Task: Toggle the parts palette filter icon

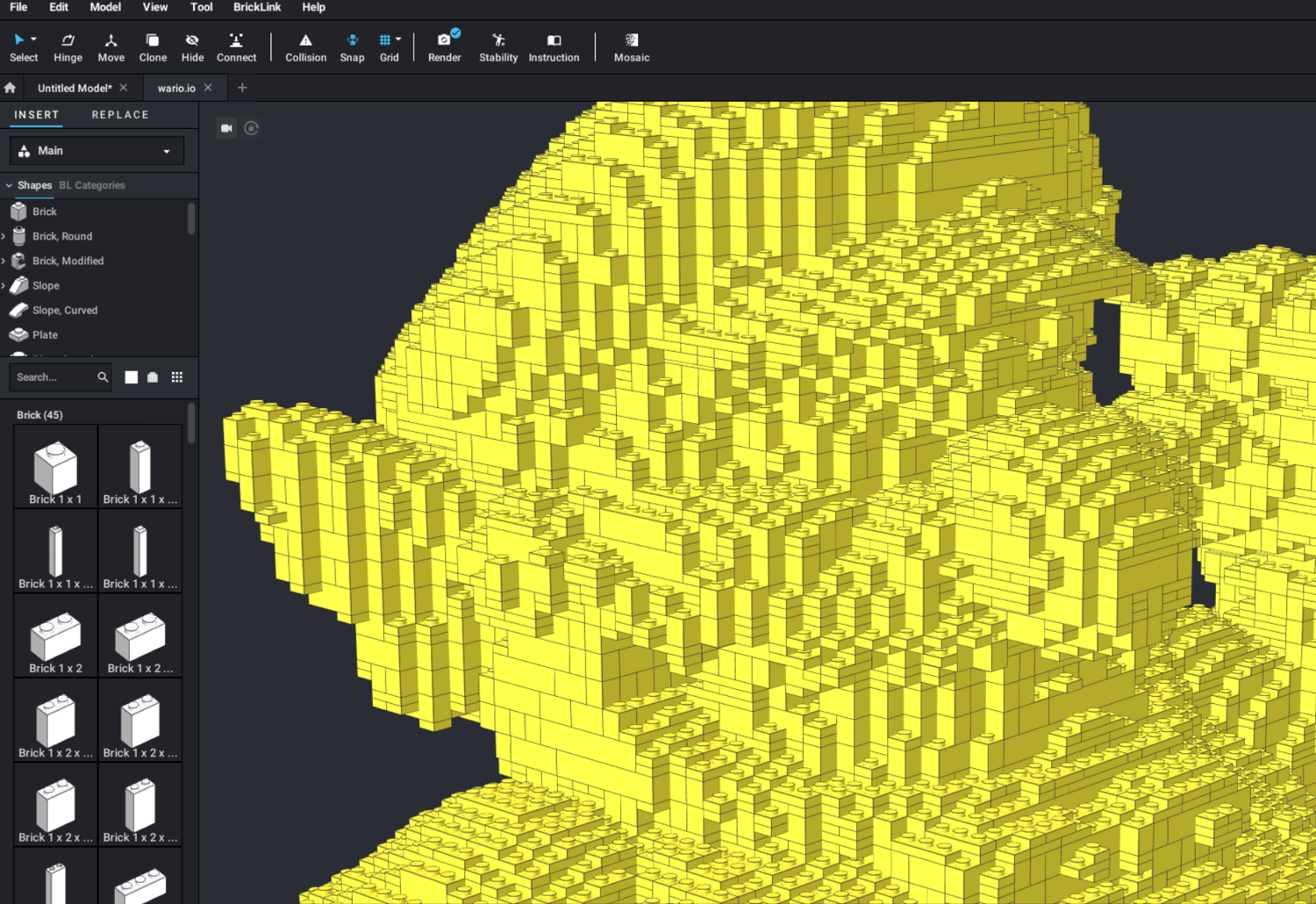Action: coord(153,377)
